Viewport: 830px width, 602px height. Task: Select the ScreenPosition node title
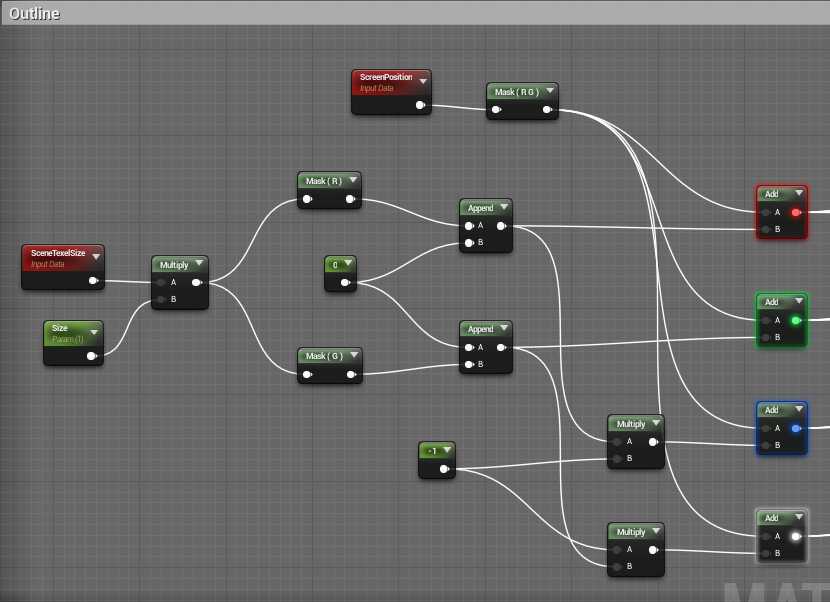coord(386,77)
